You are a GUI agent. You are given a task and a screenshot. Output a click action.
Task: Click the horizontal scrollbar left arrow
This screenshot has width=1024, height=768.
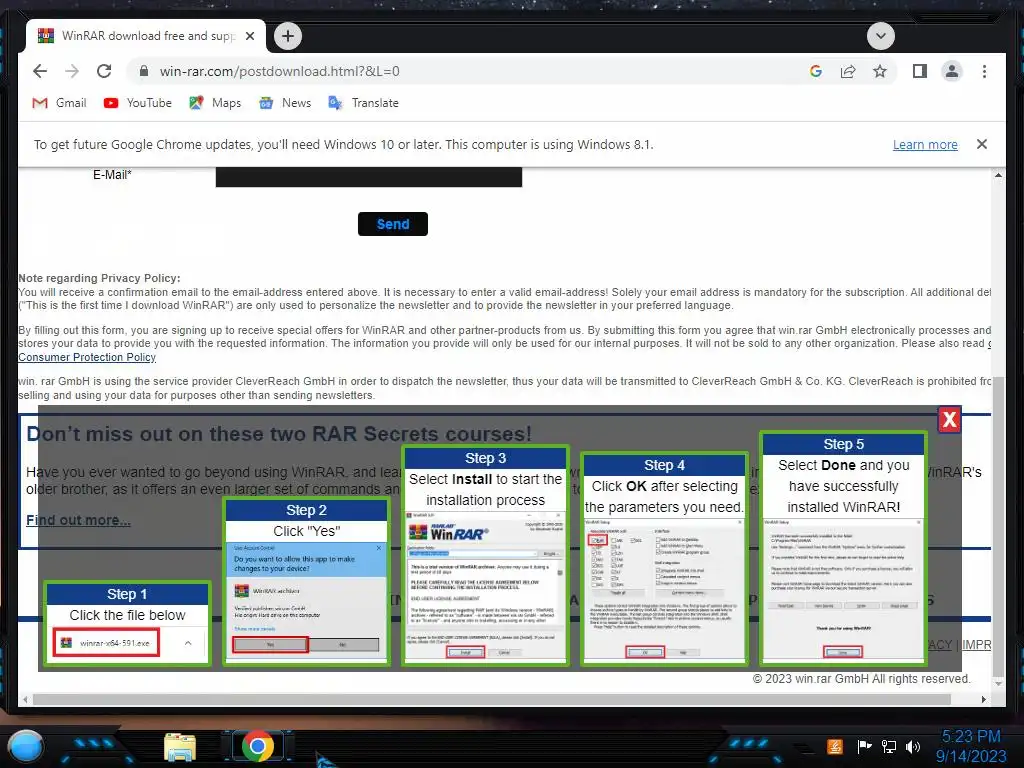coord(25,699)
